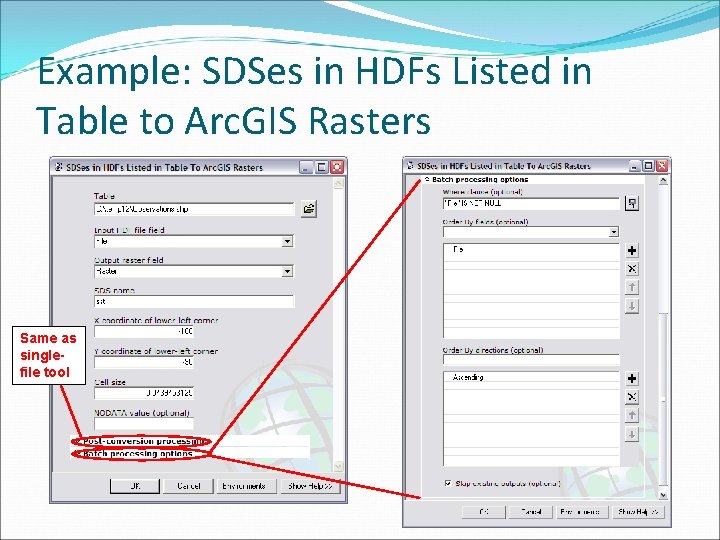Image resolution: width=720 pixels, height=540 pixels.
Task: Click OK in the right dialog
Action: (x=484, y=512)
